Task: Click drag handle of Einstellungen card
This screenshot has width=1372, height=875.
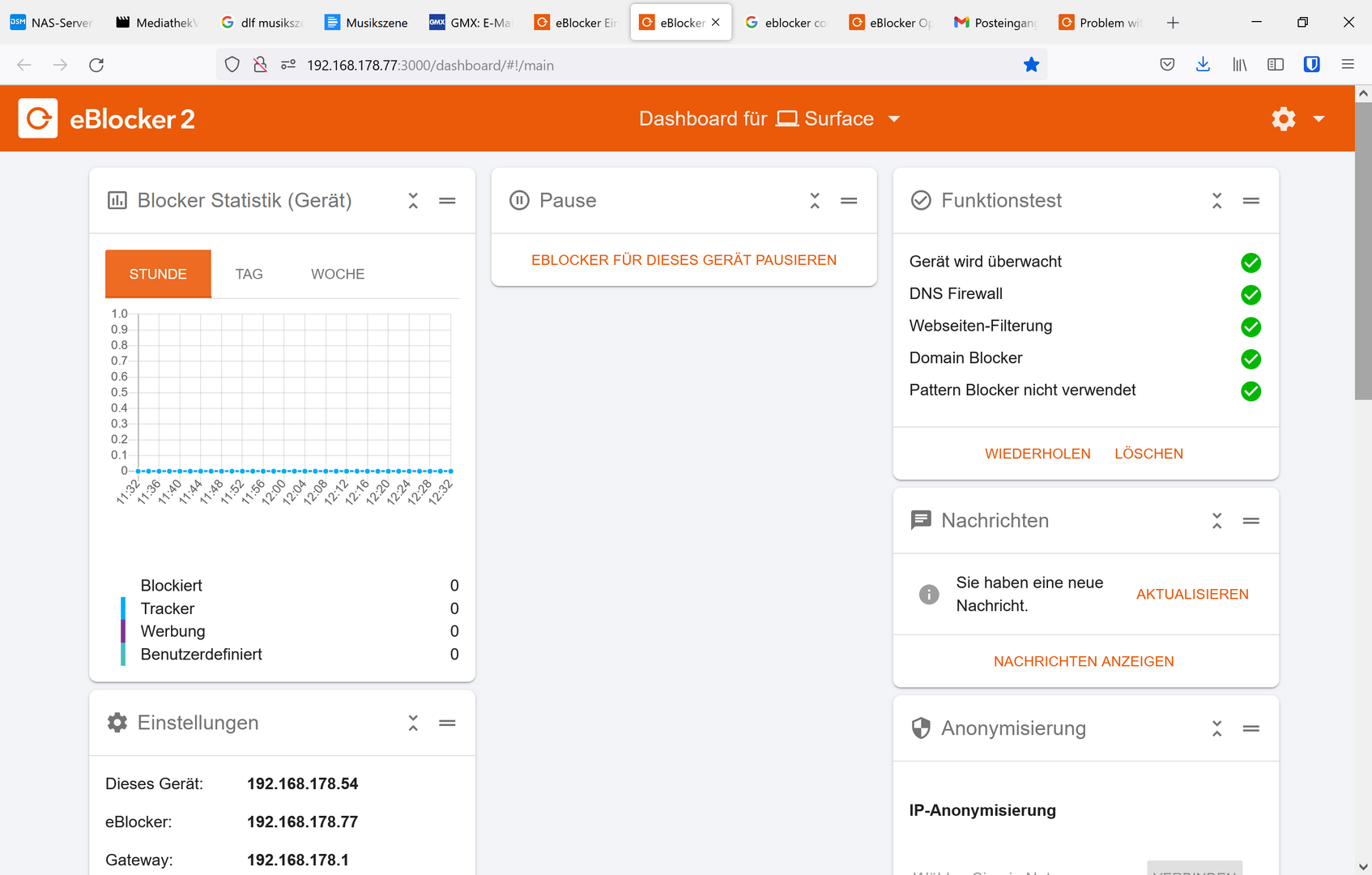Action: point(447,723)
